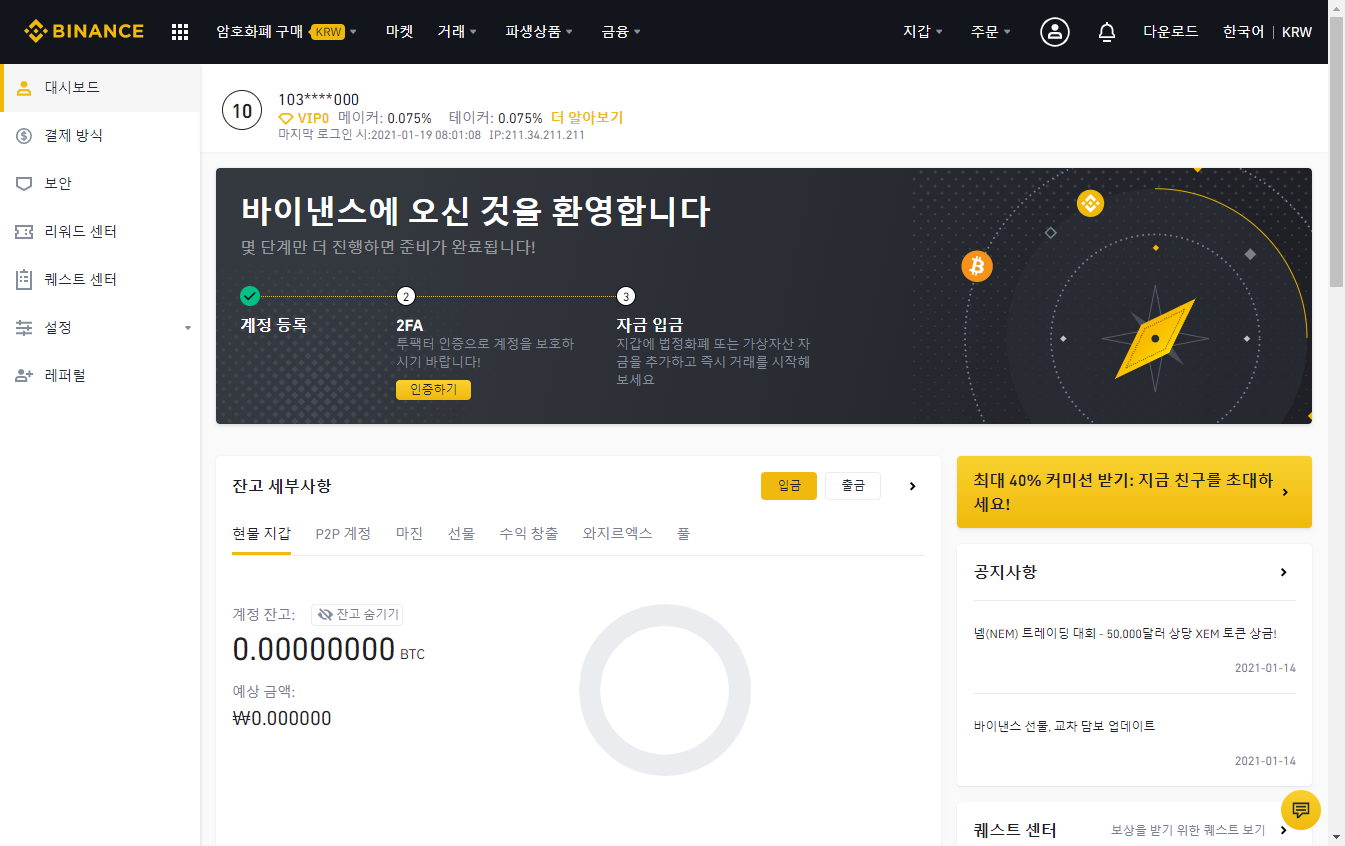Click the 퀘스트 센터 clipboard icon

pyautogui.click(x=24, y=279)
